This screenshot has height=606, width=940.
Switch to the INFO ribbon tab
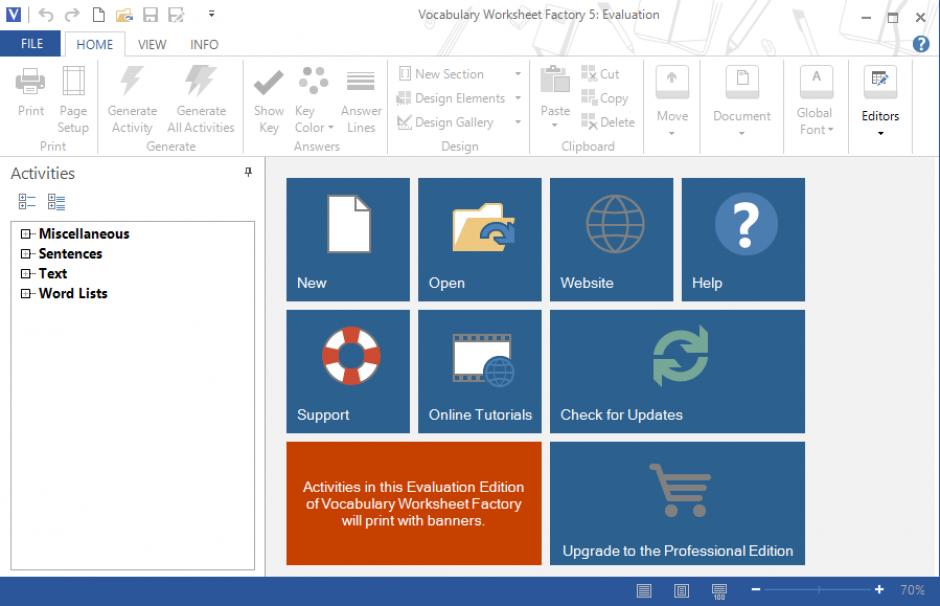[x=204, y=44]
